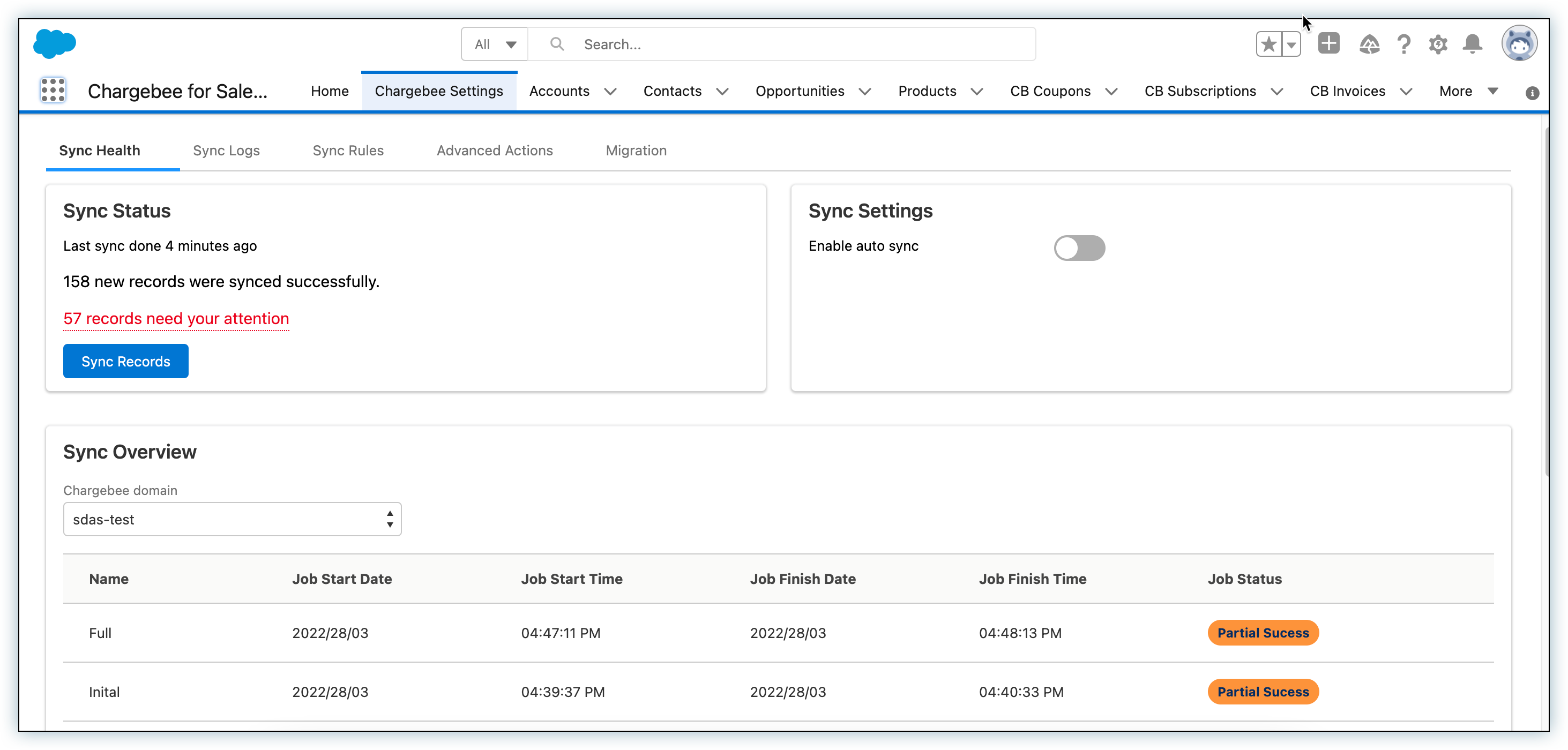Toggle the Enable auto sync switch
Screen dimensions: 1568x750
(x=1079, y=247)
